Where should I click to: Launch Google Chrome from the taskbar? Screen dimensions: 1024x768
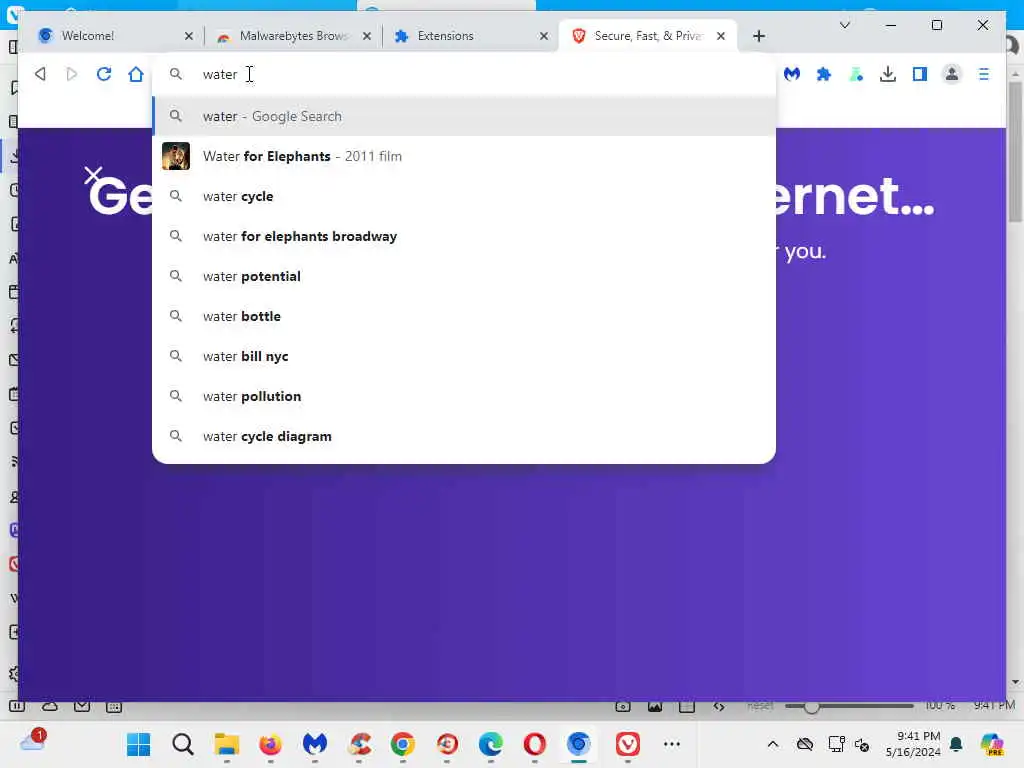[403, 744]
